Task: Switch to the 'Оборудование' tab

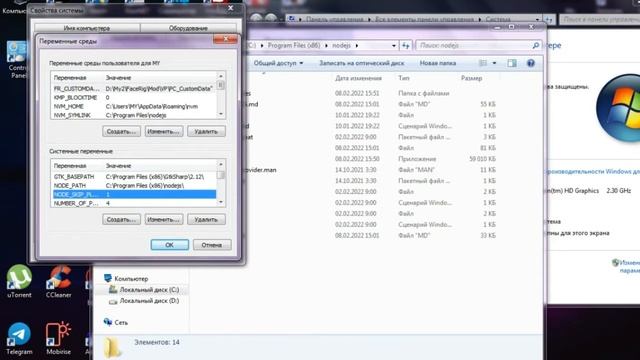Action: (188, 28)
